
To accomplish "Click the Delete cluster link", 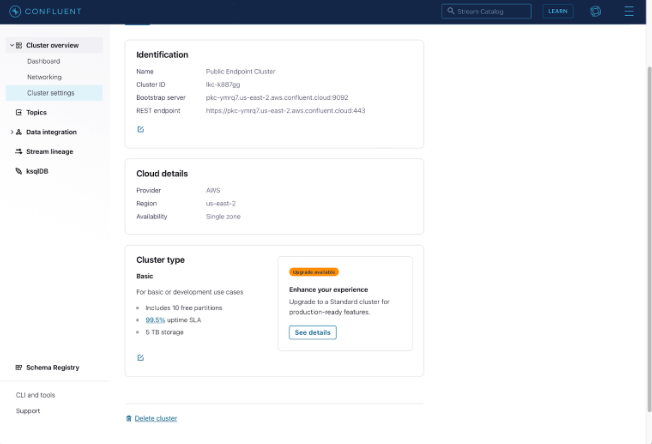I will pos(156,418).
